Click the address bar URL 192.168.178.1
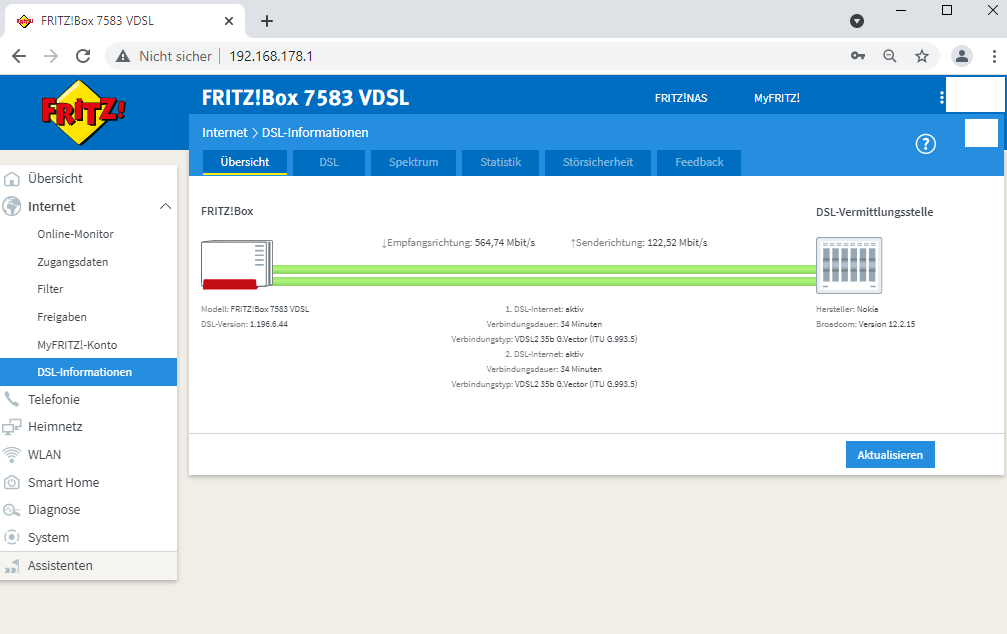The height and width of the screenshot is (634, 1007). (271, 57)
